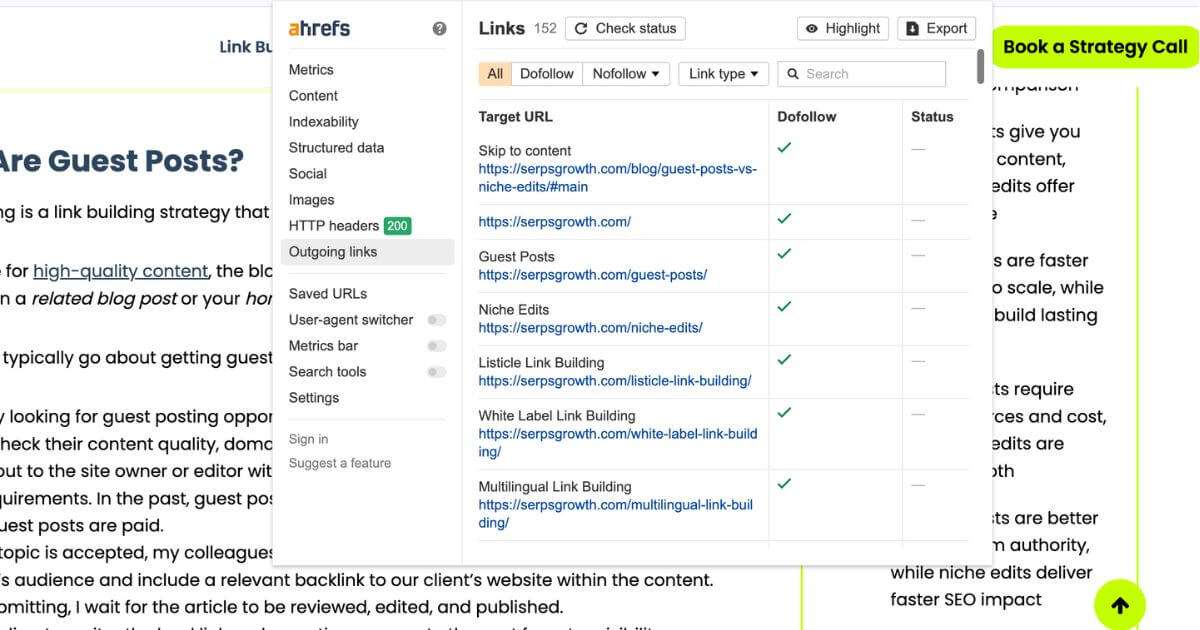
Task: Click the Export document icon
Action: (x=911, y=28)
